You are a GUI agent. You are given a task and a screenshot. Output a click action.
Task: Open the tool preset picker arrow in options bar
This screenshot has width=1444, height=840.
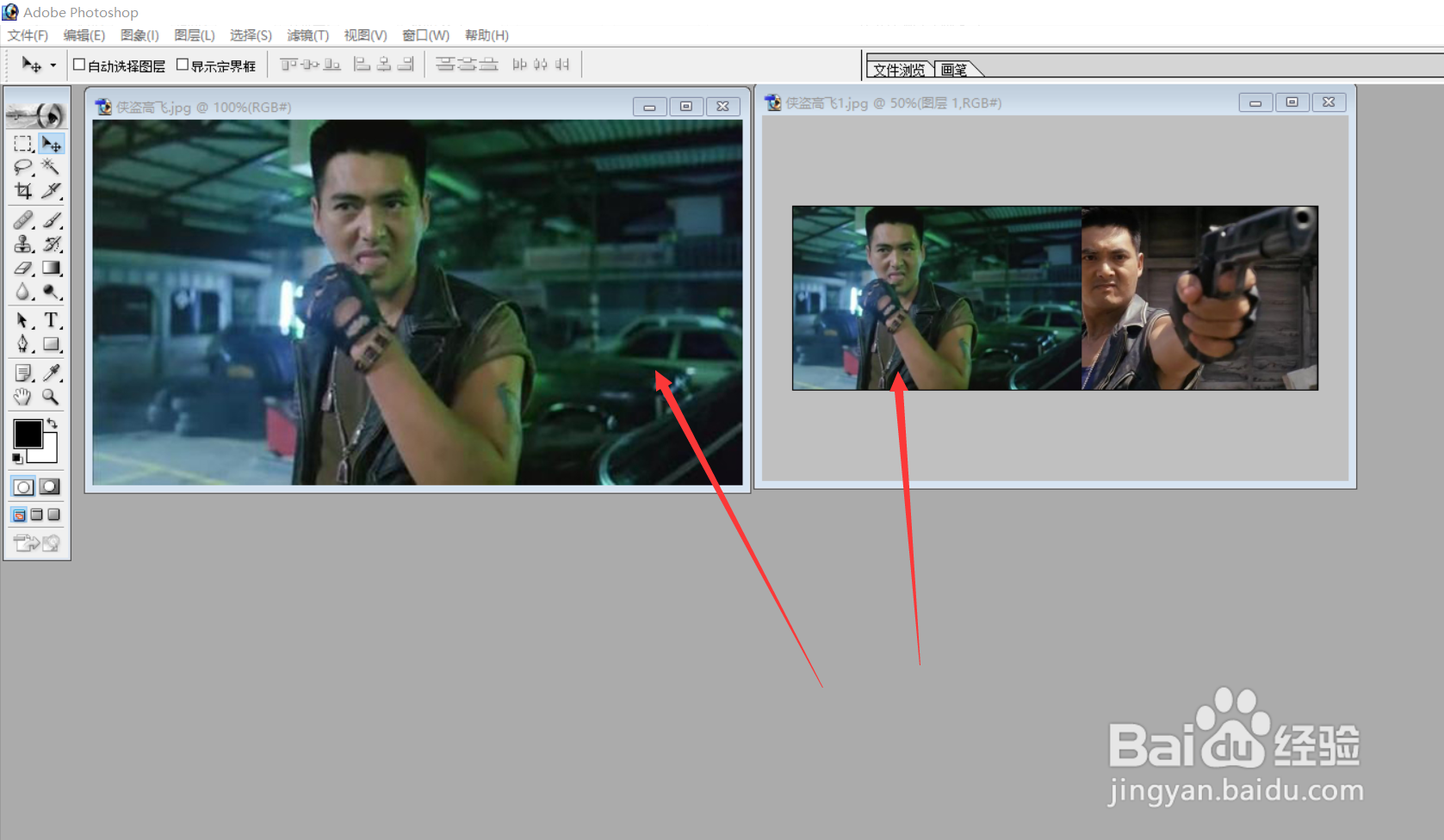tap(53, 65)
